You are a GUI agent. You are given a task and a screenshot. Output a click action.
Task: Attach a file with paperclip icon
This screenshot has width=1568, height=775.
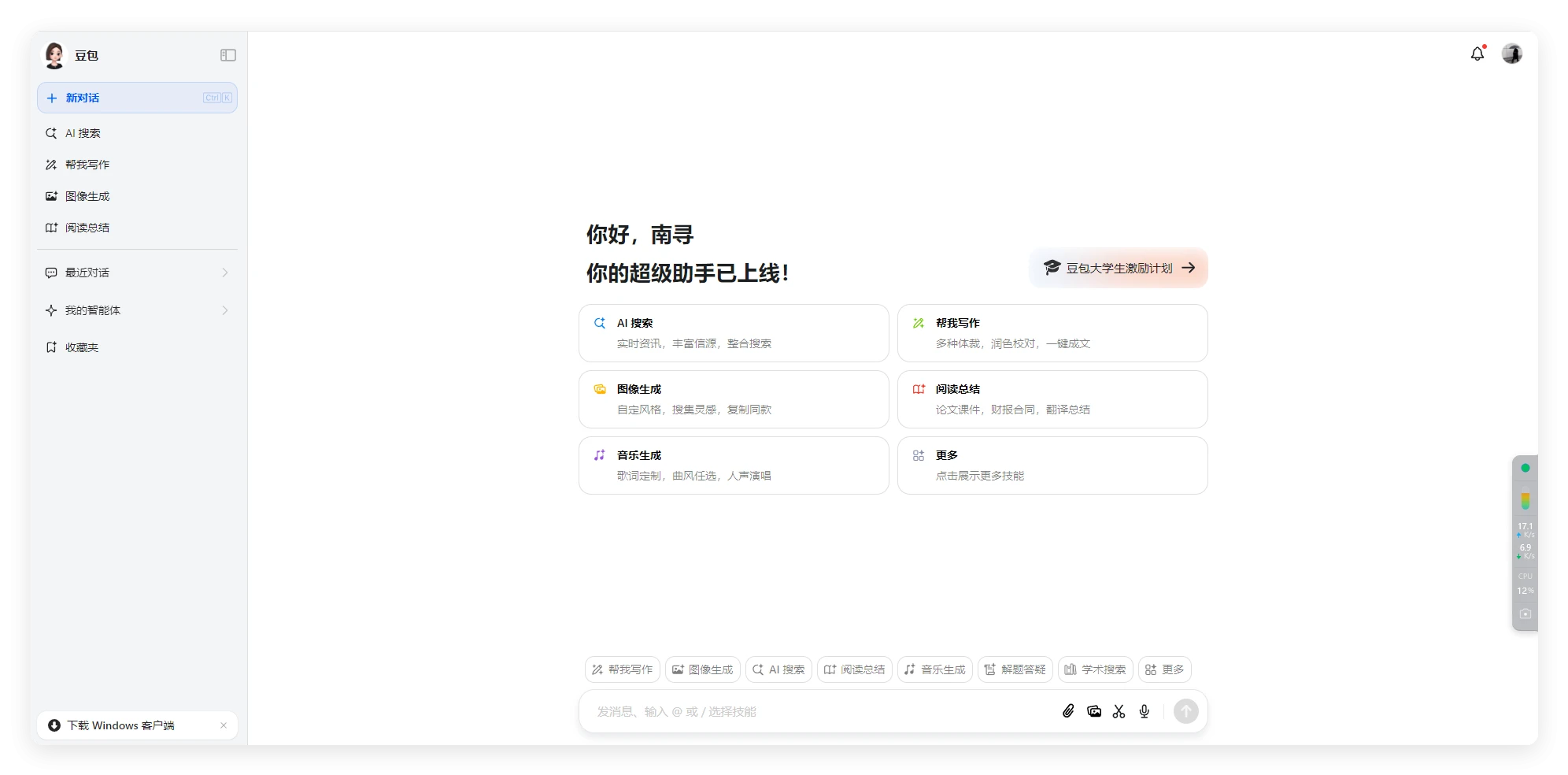[x=1068, y=711]
